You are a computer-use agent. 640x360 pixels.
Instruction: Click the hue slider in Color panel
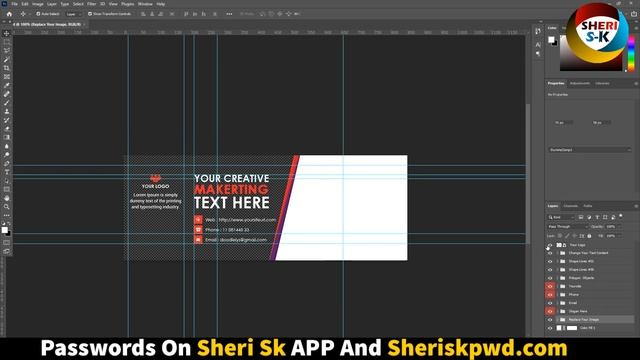click(631, 53)
